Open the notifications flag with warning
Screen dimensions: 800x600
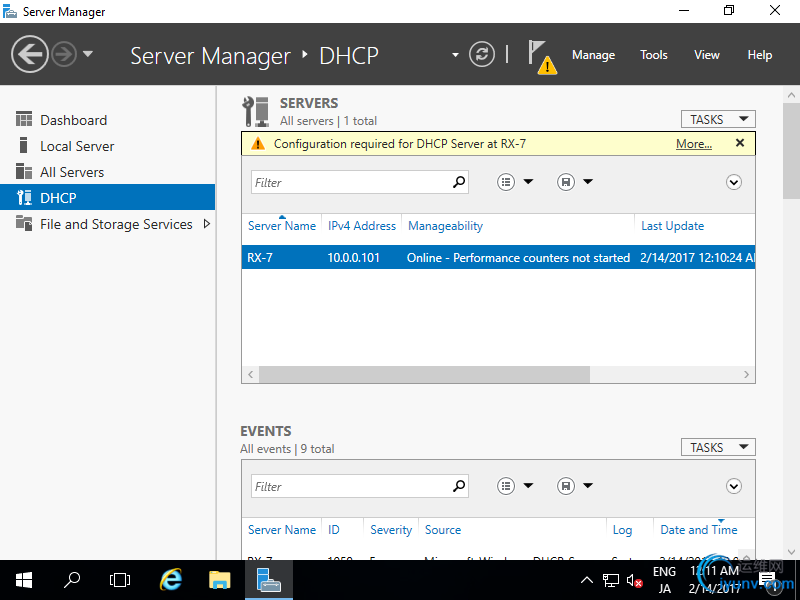pyautogui.click(x=542, y=57)
